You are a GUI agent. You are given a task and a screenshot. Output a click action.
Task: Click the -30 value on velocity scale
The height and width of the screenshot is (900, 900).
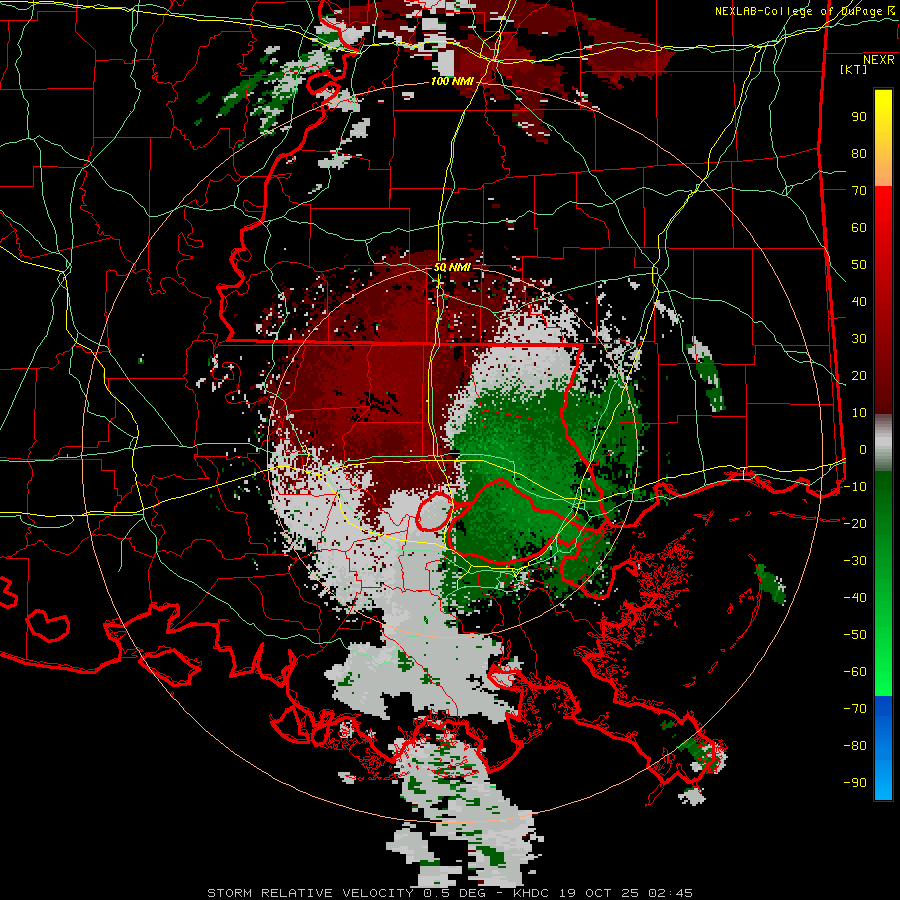pyautogui.click(x=855, y=561)
